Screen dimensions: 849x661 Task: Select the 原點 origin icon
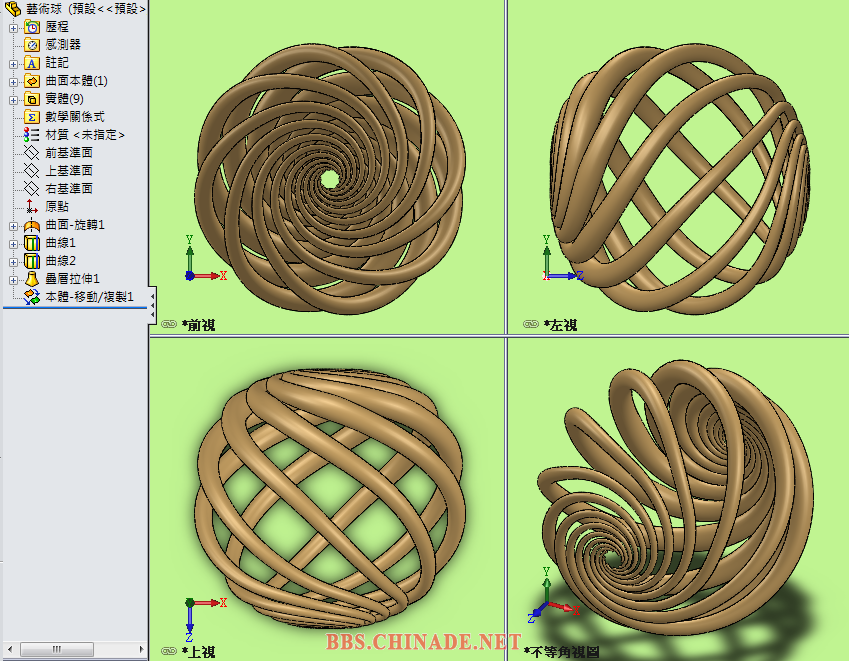pyautogui.click(x=32, y=207)
